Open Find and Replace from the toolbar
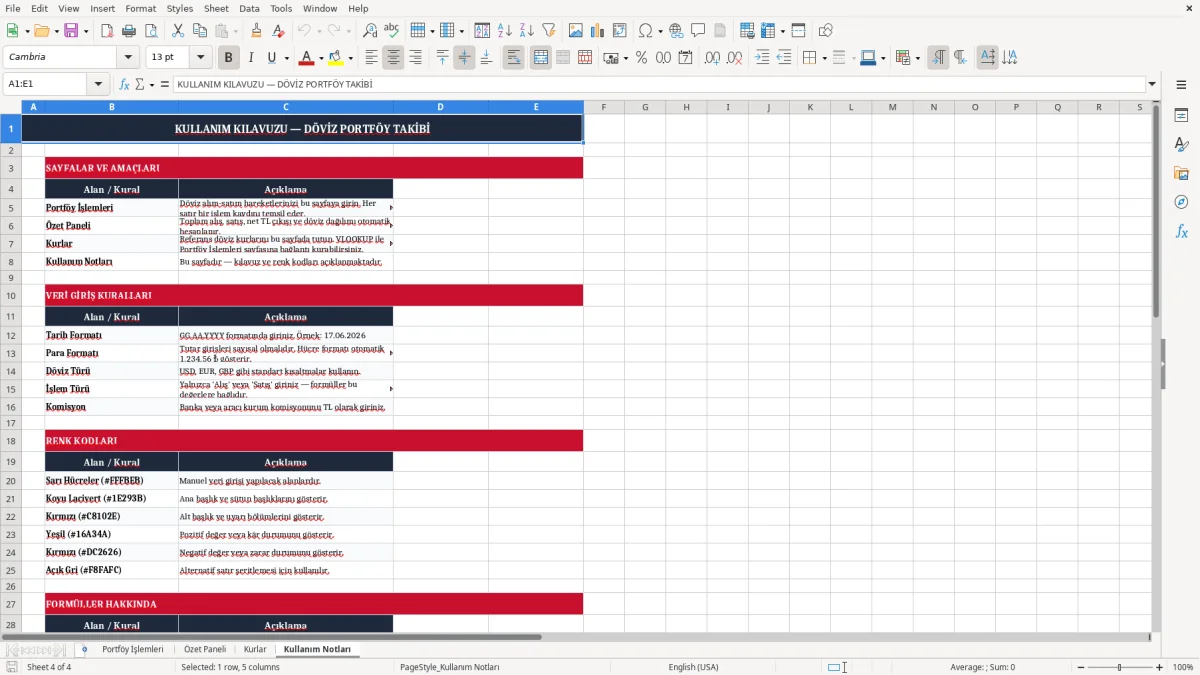 click(370, 31)
